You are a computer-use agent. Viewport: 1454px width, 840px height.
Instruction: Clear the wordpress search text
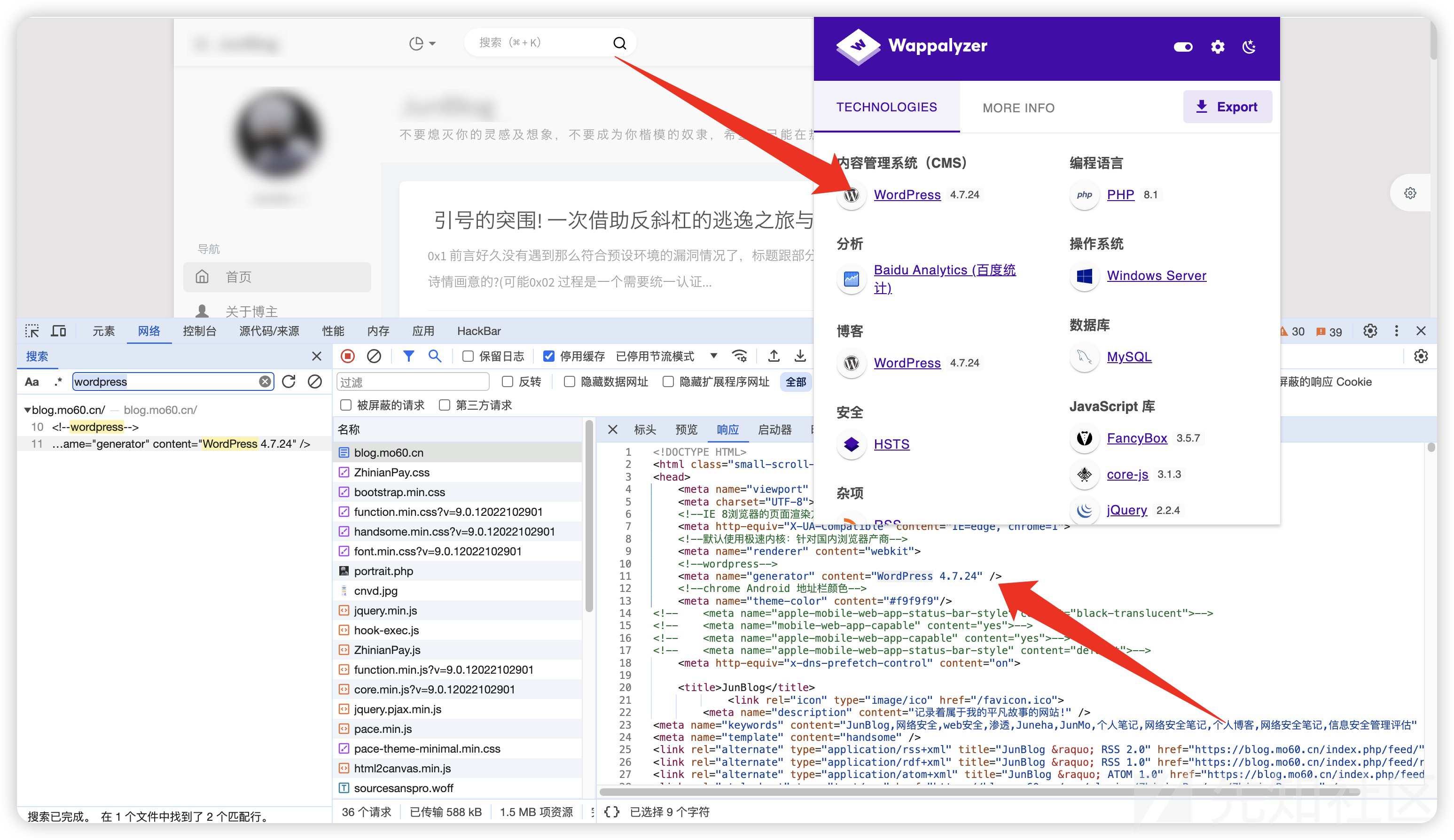pyautogui.click(x=265, y=381)
